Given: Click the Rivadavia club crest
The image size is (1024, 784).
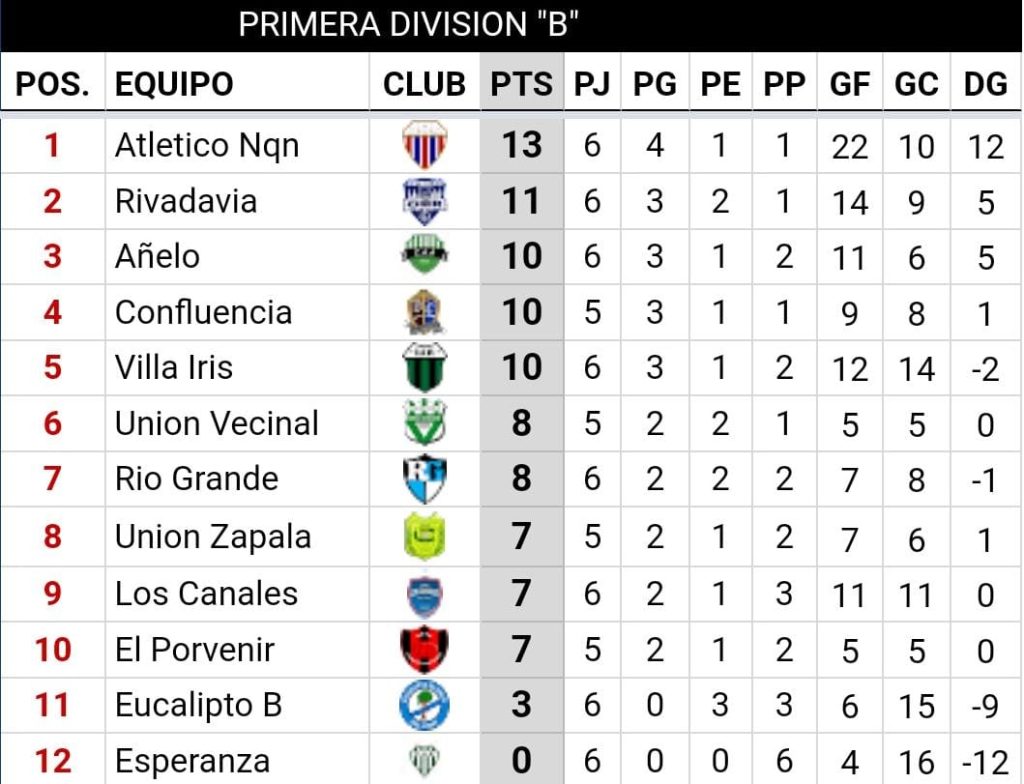Looking at the screenshot, I should [x=424, y=201].
